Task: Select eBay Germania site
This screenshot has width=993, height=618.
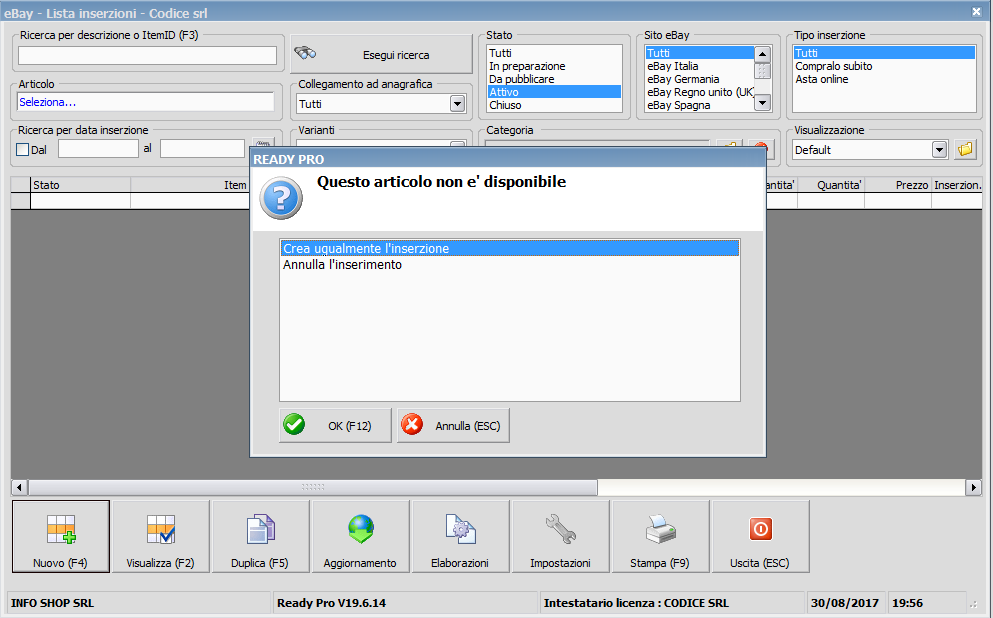Action: point(700,79)
